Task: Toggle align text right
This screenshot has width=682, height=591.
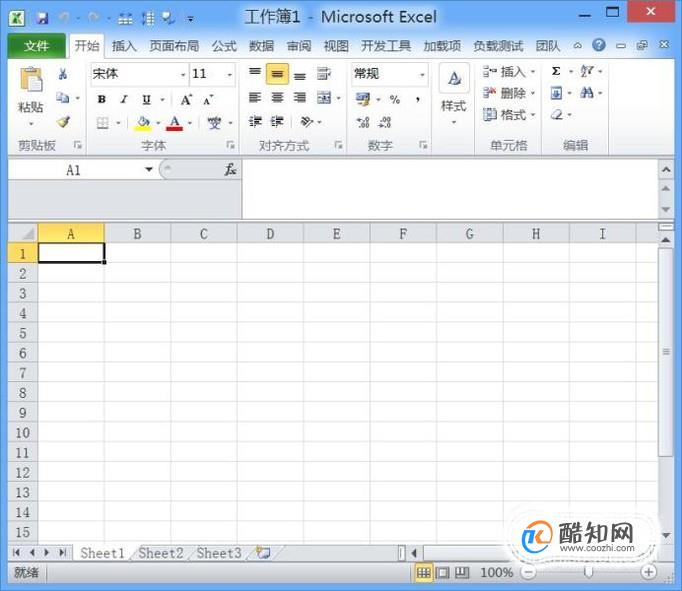Action: click(x=300, y=97)
